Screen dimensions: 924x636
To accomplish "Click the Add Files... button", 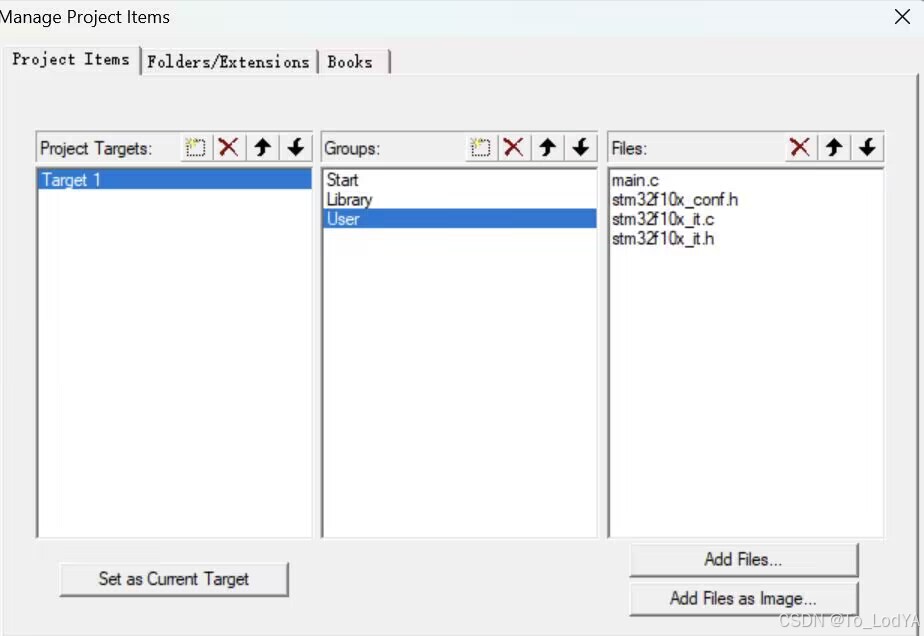I will pyautogui.click(x=744, y=559).
